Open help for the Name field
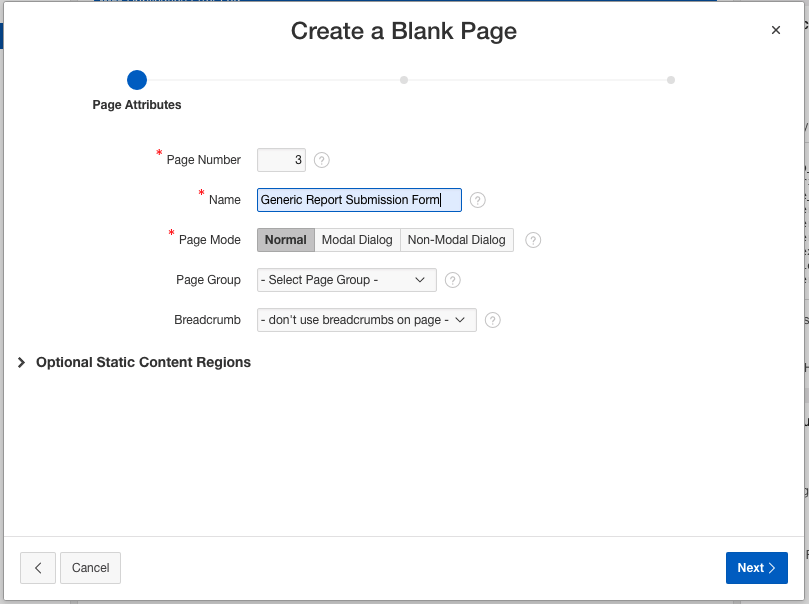Image resolution: width=809 pixels, height=604 pixels. [x=478, y=200]
